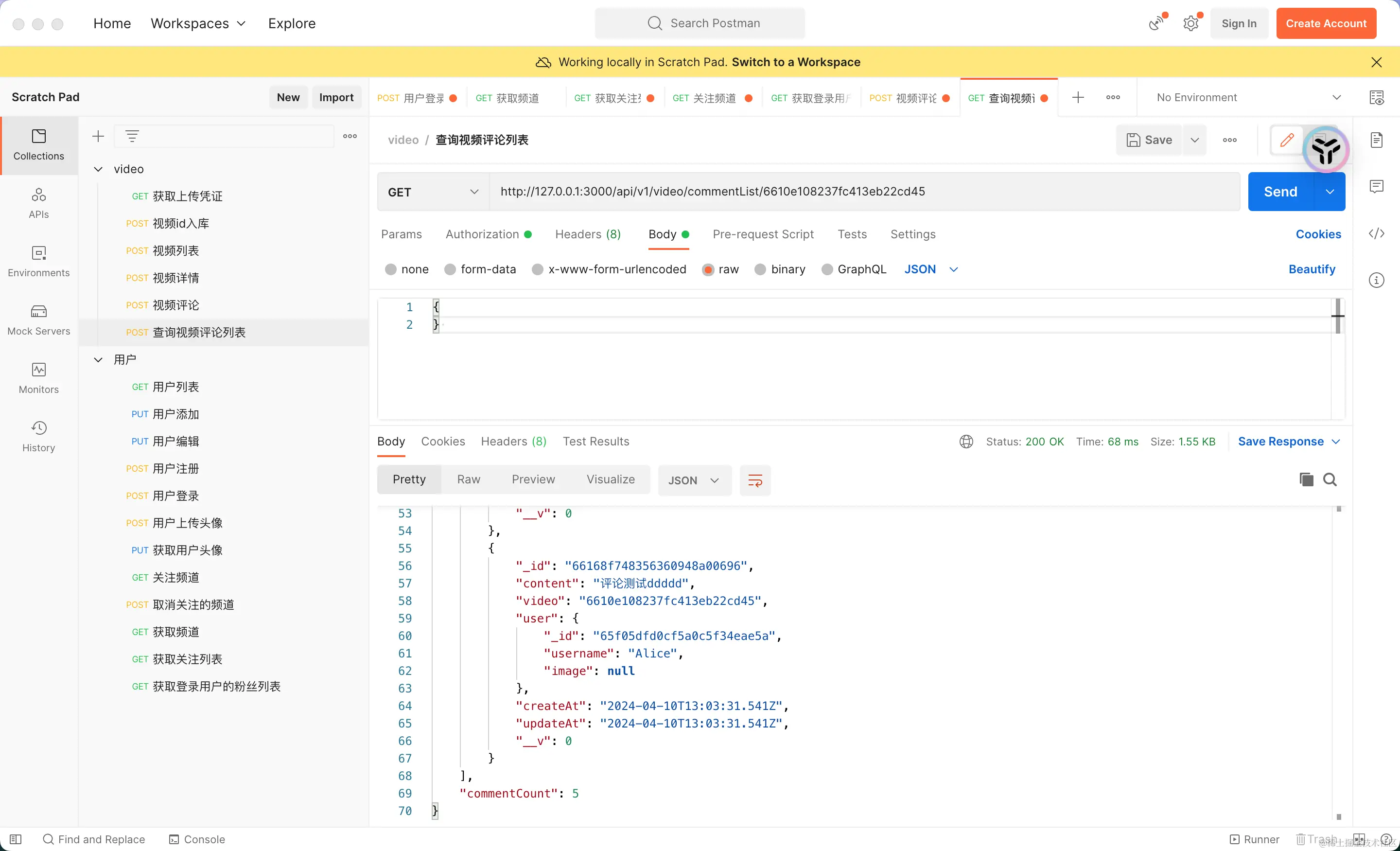Image resolution: width=1400 pixels, height=851 pixels.
Task: Switch to the Pre-request Script tab
Action: tap(763, 234)
